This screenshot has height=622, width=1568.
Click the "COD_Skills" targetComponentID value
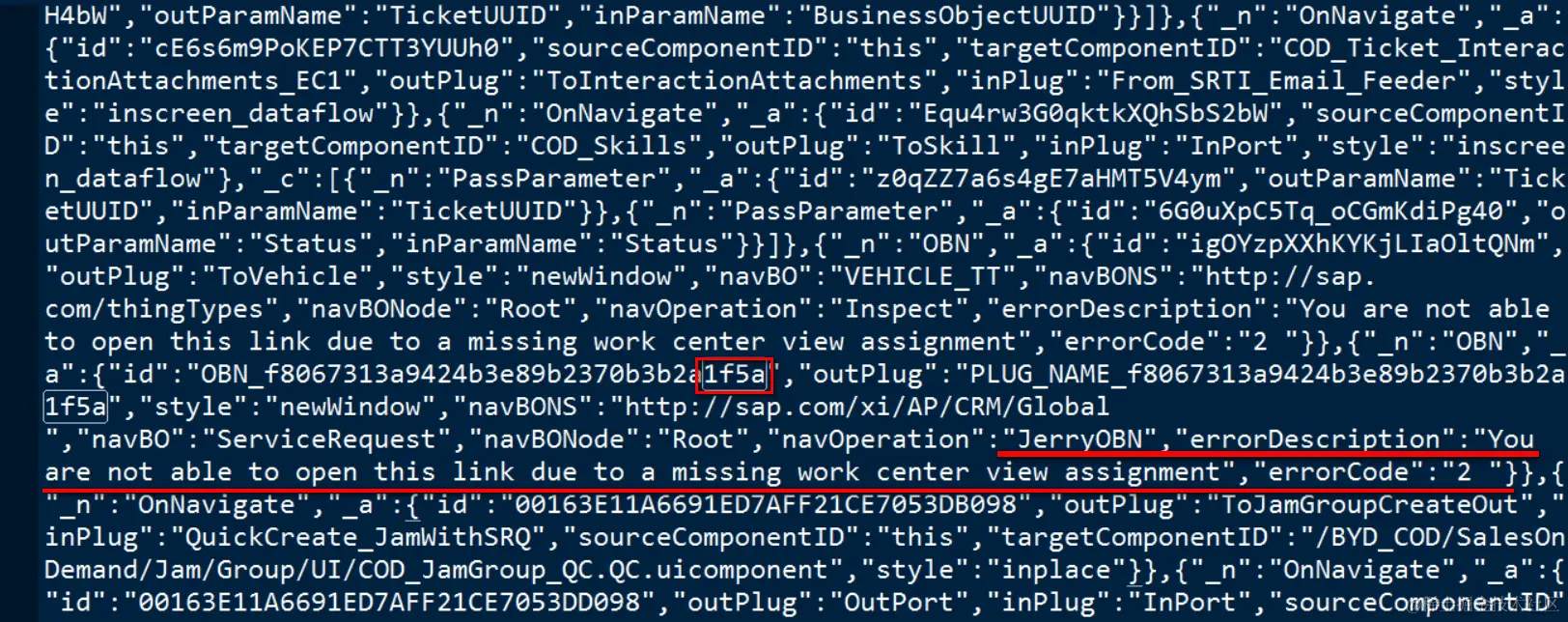click(608, 146)
